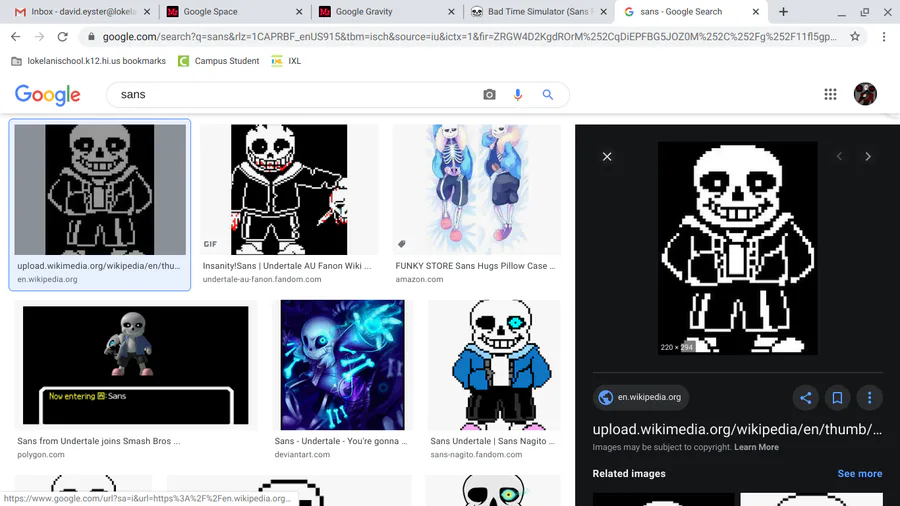The width and height of the screenshot is (900, 506).
Task: Open the Sans Nagito blue hoodie thumbnail
Action: (x=494, y=365)
